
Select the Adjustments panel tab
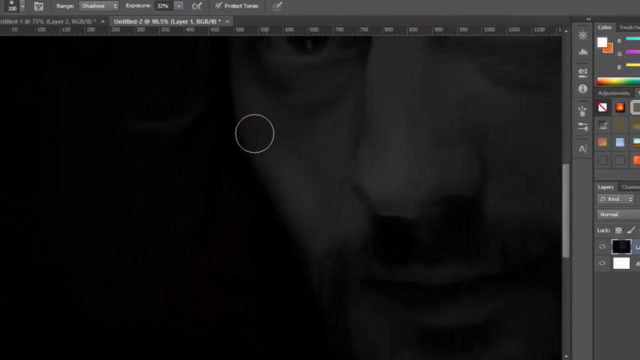tap(613, 93)
